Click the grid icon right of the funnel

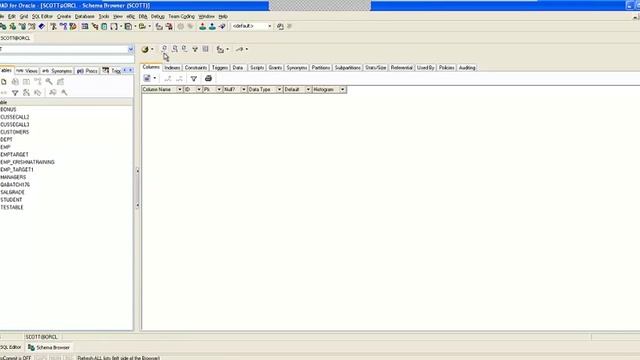point(205,49)
